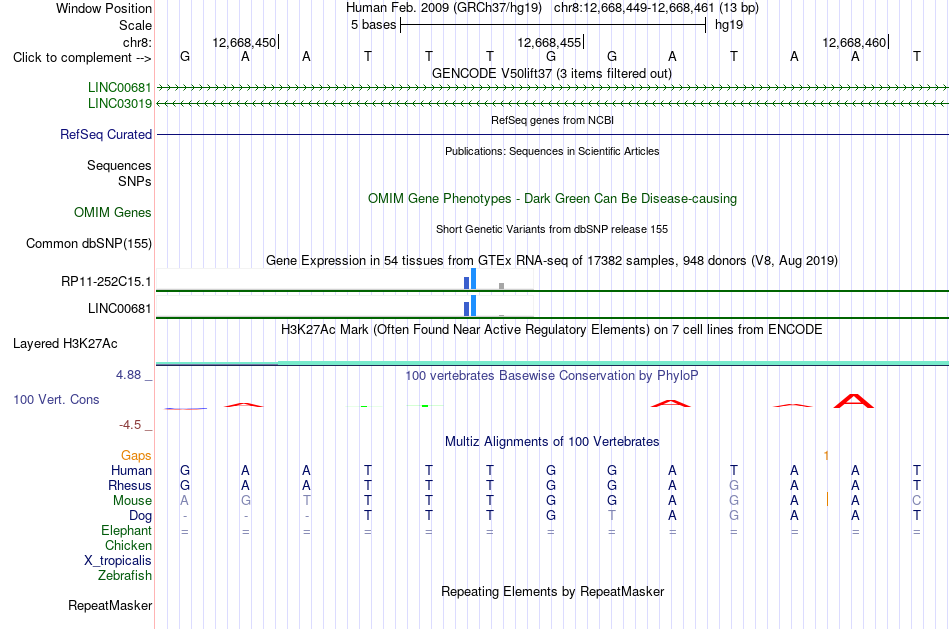950x629 pixels.
Task: Click the 12,668,455 coordinate label
Action: point(548,42)
